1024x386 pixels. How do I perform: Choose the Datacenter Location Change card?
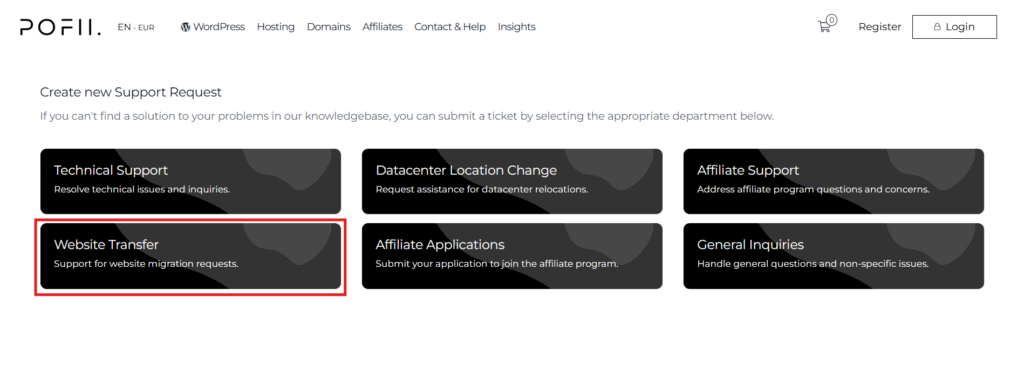click(x=512, y=181)
